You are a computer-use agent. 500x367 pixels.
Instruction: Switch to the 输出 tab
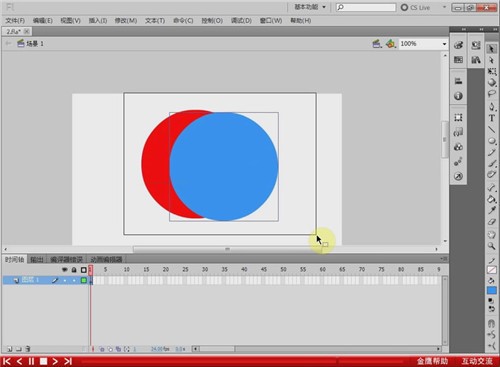37,259
